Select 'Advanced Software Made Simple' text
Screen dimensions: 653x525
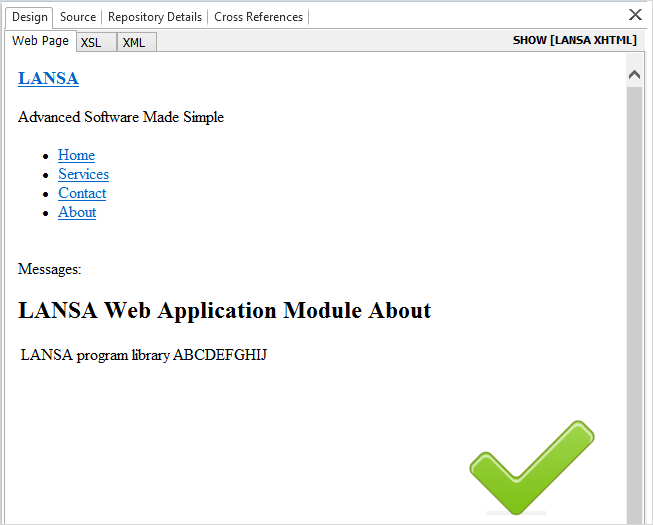pos(121,117)
